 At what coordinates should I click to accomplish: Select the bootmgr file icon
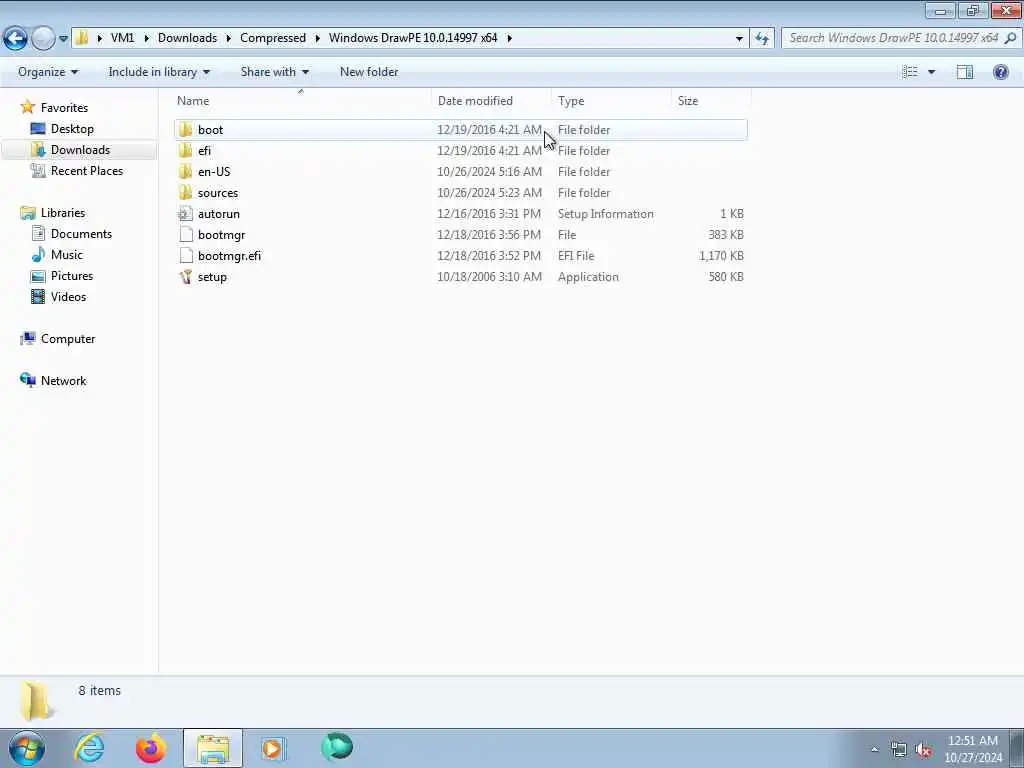pos(185,234)
